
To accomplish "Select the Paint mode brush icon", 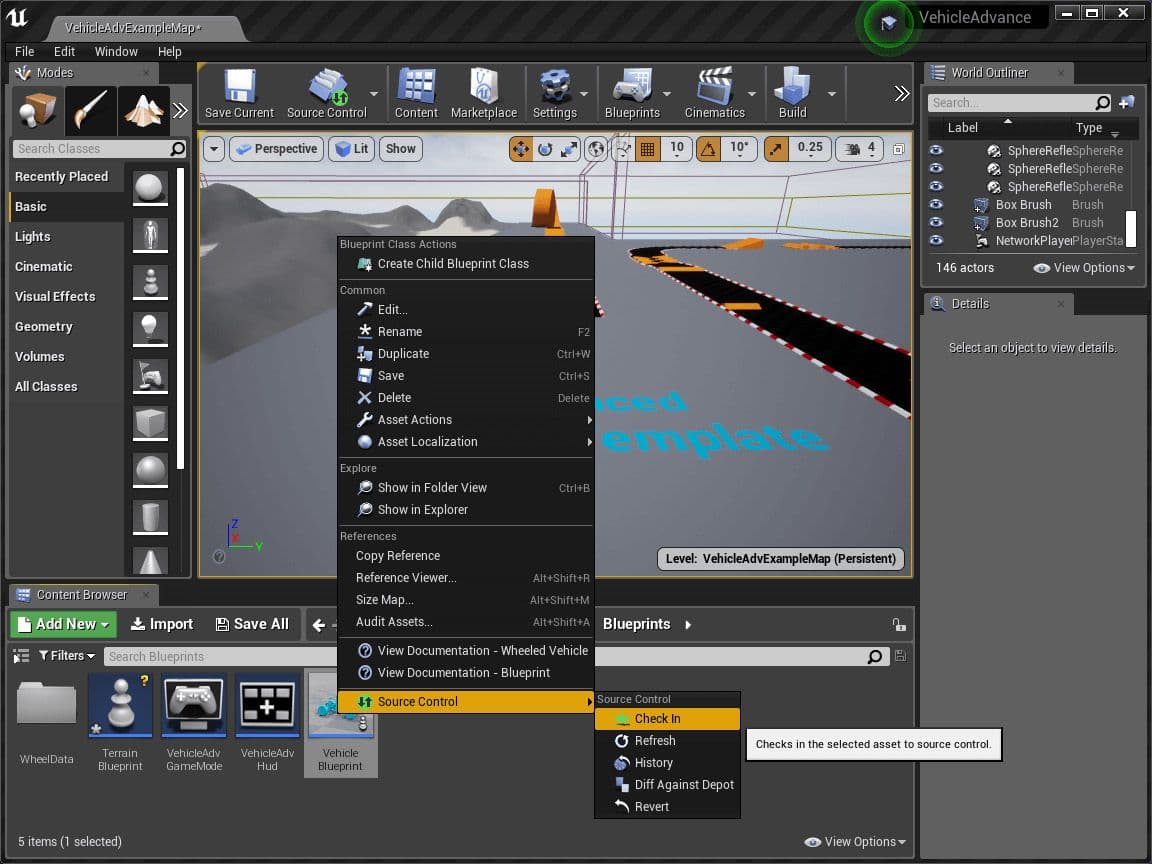I will tap(89, 110).
